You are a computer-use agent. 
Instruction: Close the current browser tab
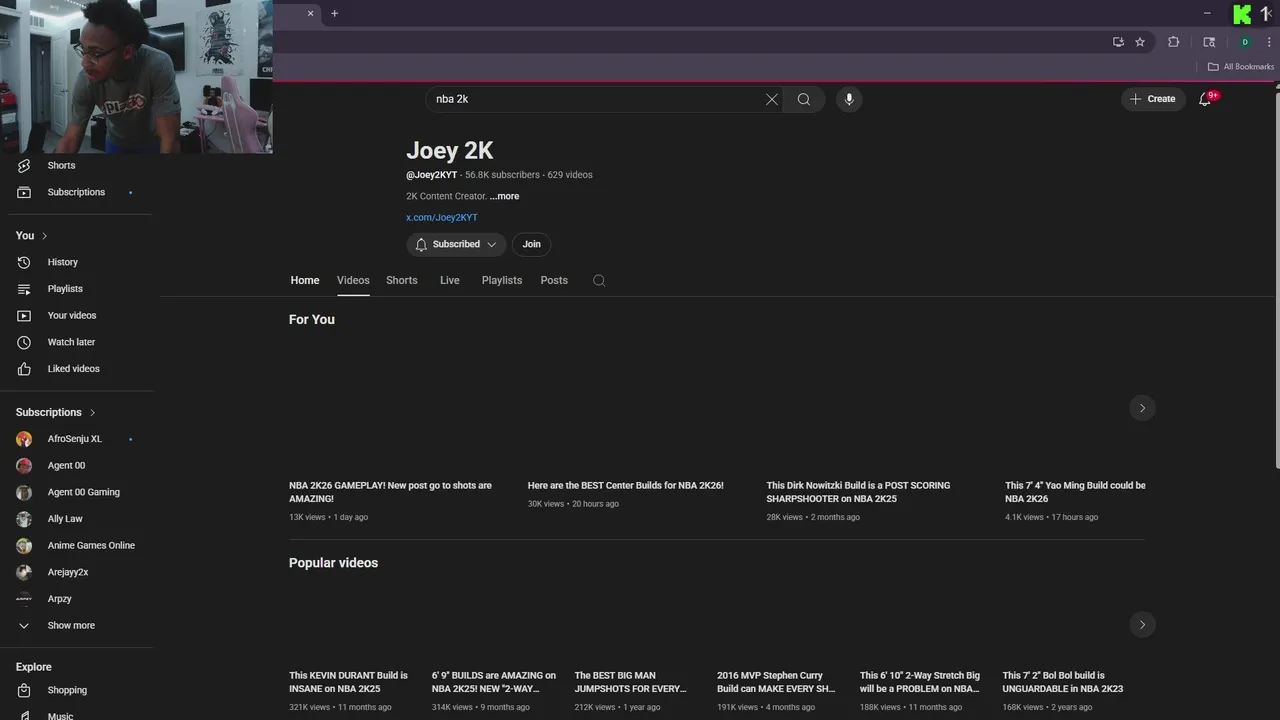tap(310, 13)
